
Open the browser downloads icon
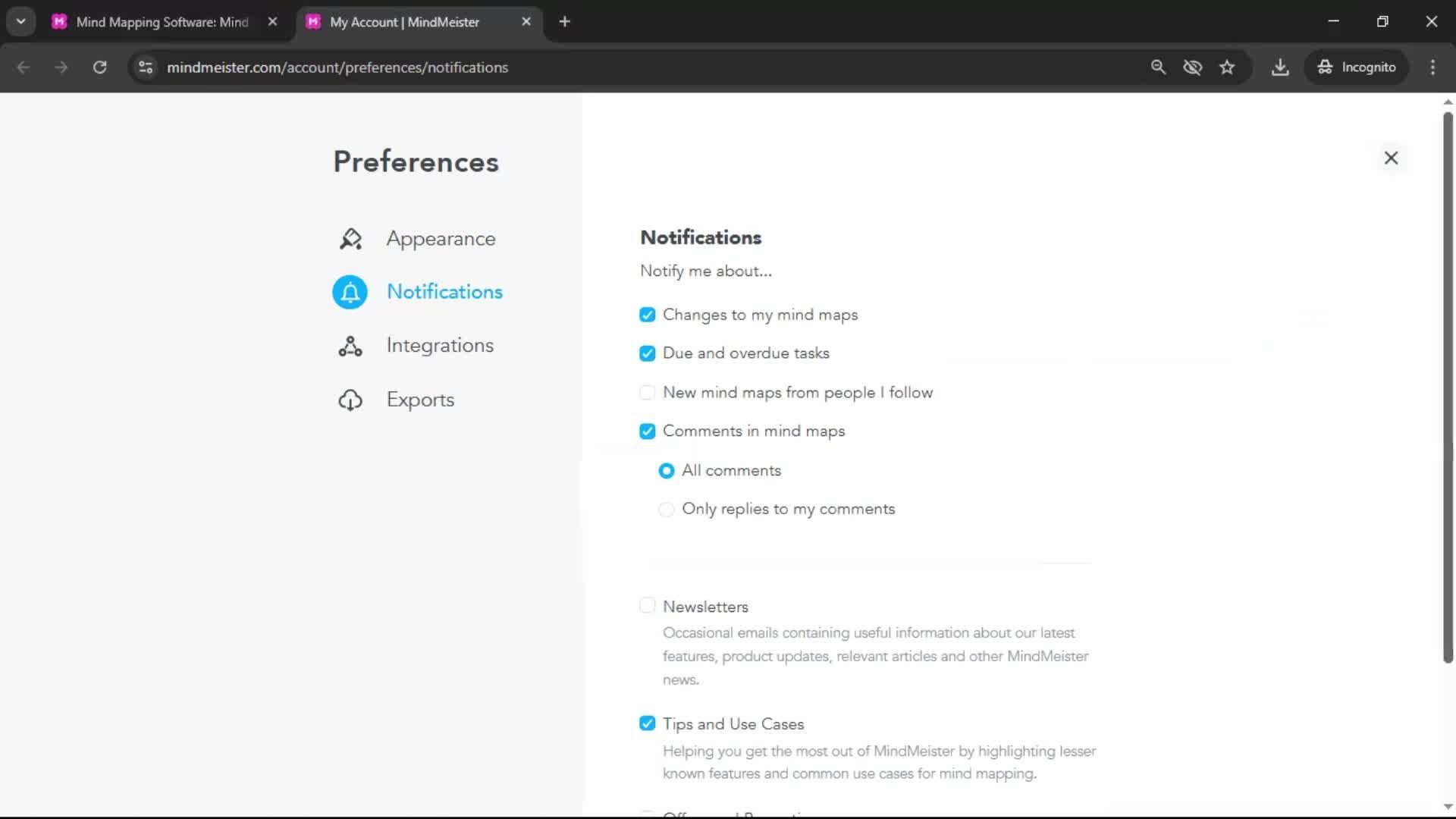pos(1280,67)
